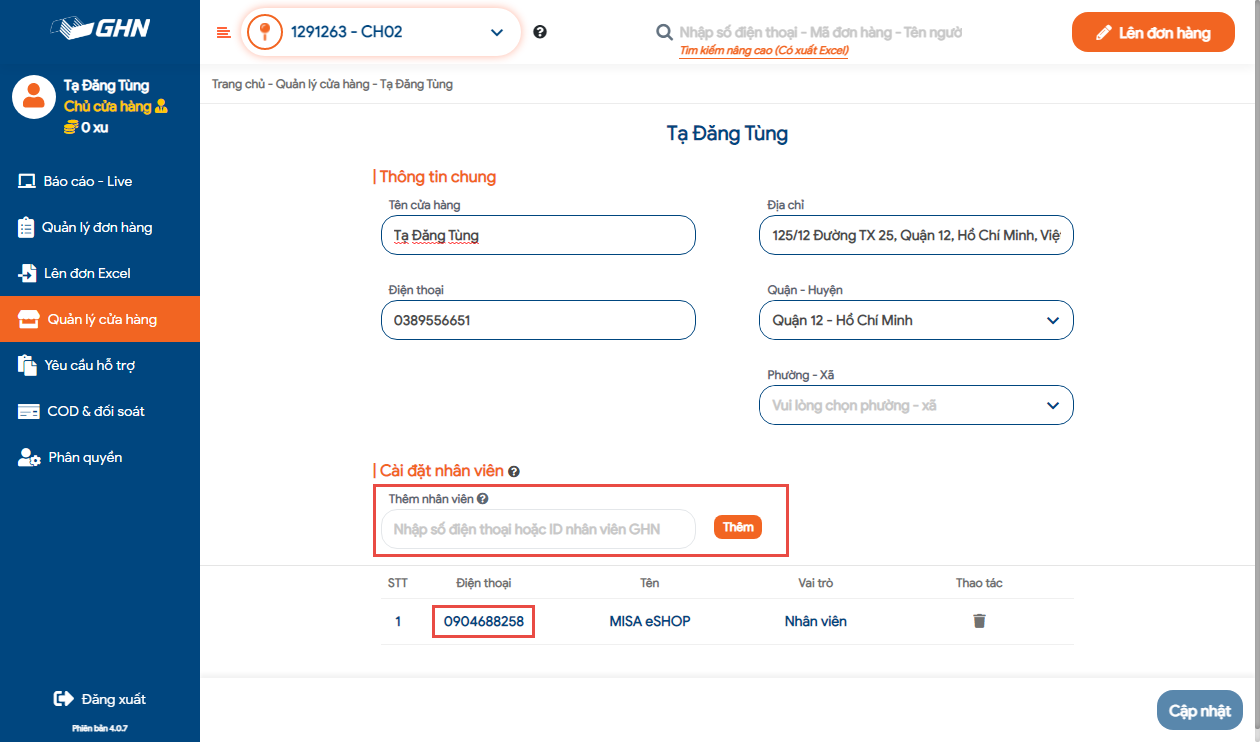The width and height of the screenshot is (1260, 742).
Task: Open Tìm kiếm nâng cao link
Action: pyautogui.click(x=763, y=50)
